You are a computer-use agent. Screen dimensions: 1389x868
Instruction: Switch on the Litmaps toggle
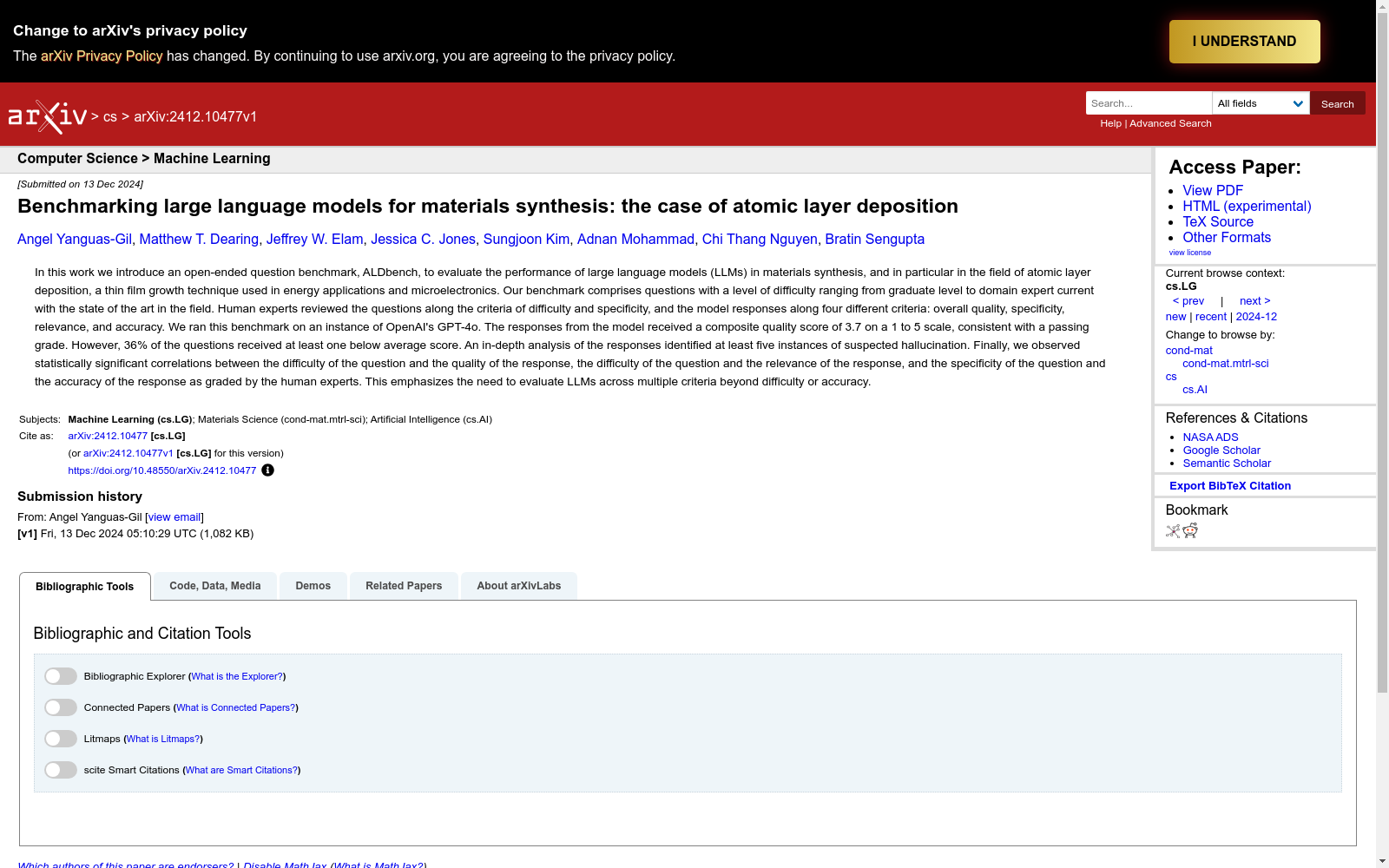[x=61, y=739]
